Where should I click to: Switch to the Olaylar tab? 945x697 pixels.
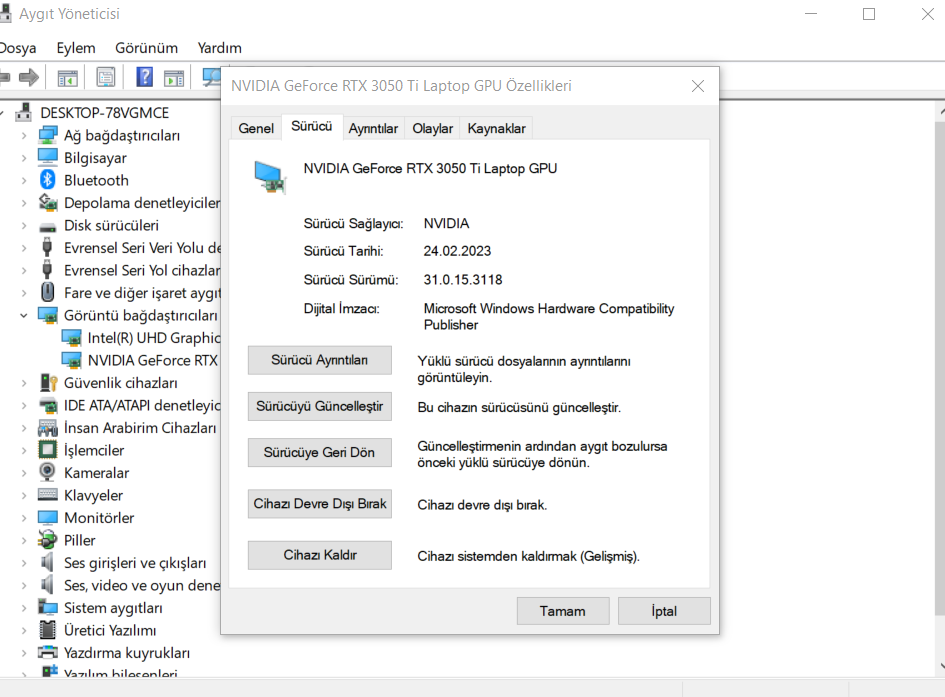(x=433, y=128)
